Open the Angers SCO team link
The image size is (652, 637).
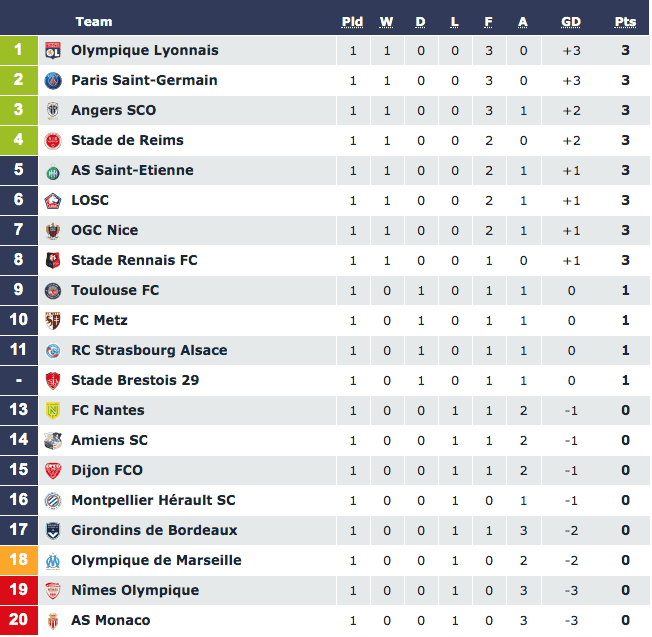114,110
